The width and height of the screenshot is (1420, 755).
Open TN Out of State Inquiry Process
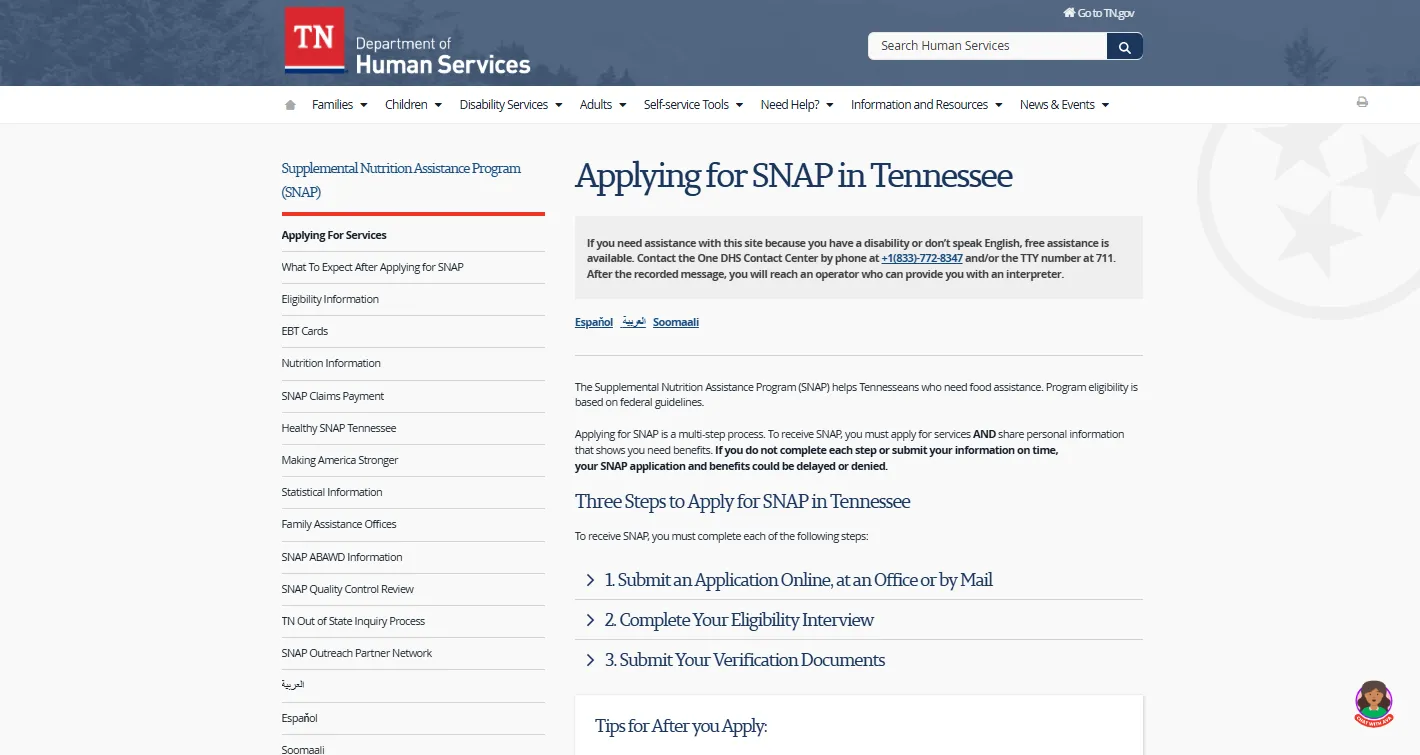353,621
